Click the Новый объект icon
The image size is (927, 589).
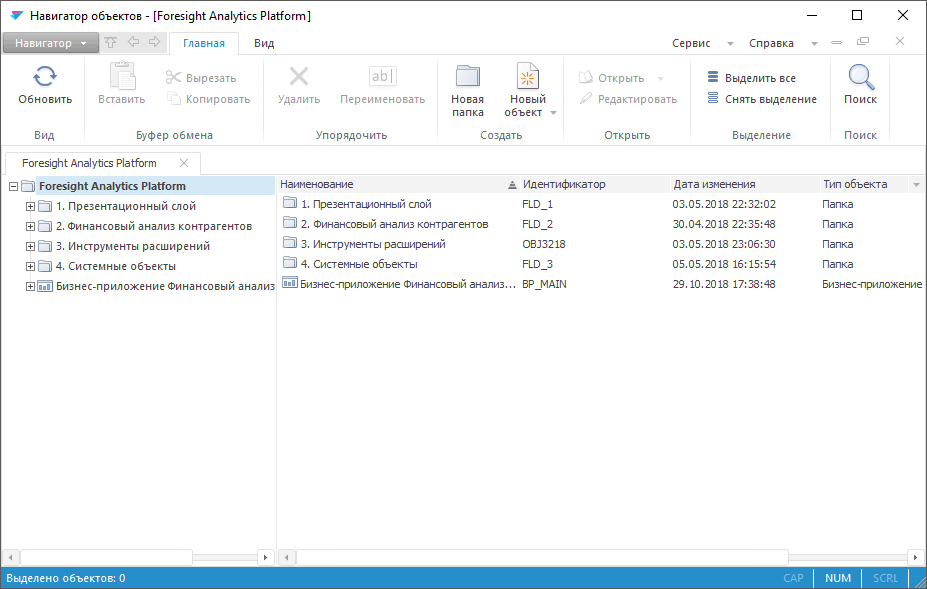(x=527, y=76)
